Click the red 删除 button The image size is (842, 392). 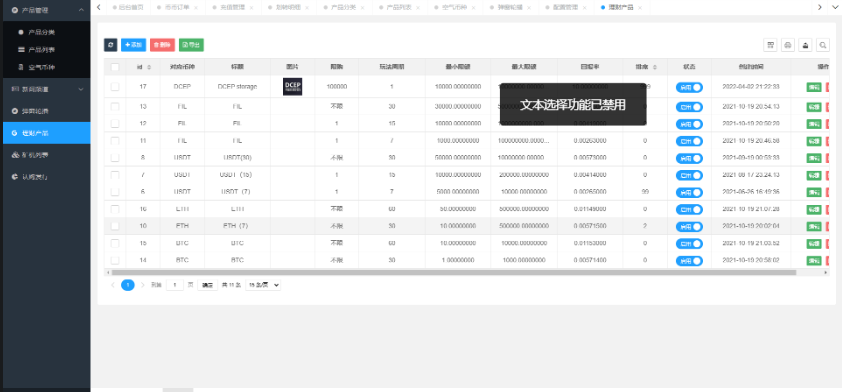(x=162, y=45)
